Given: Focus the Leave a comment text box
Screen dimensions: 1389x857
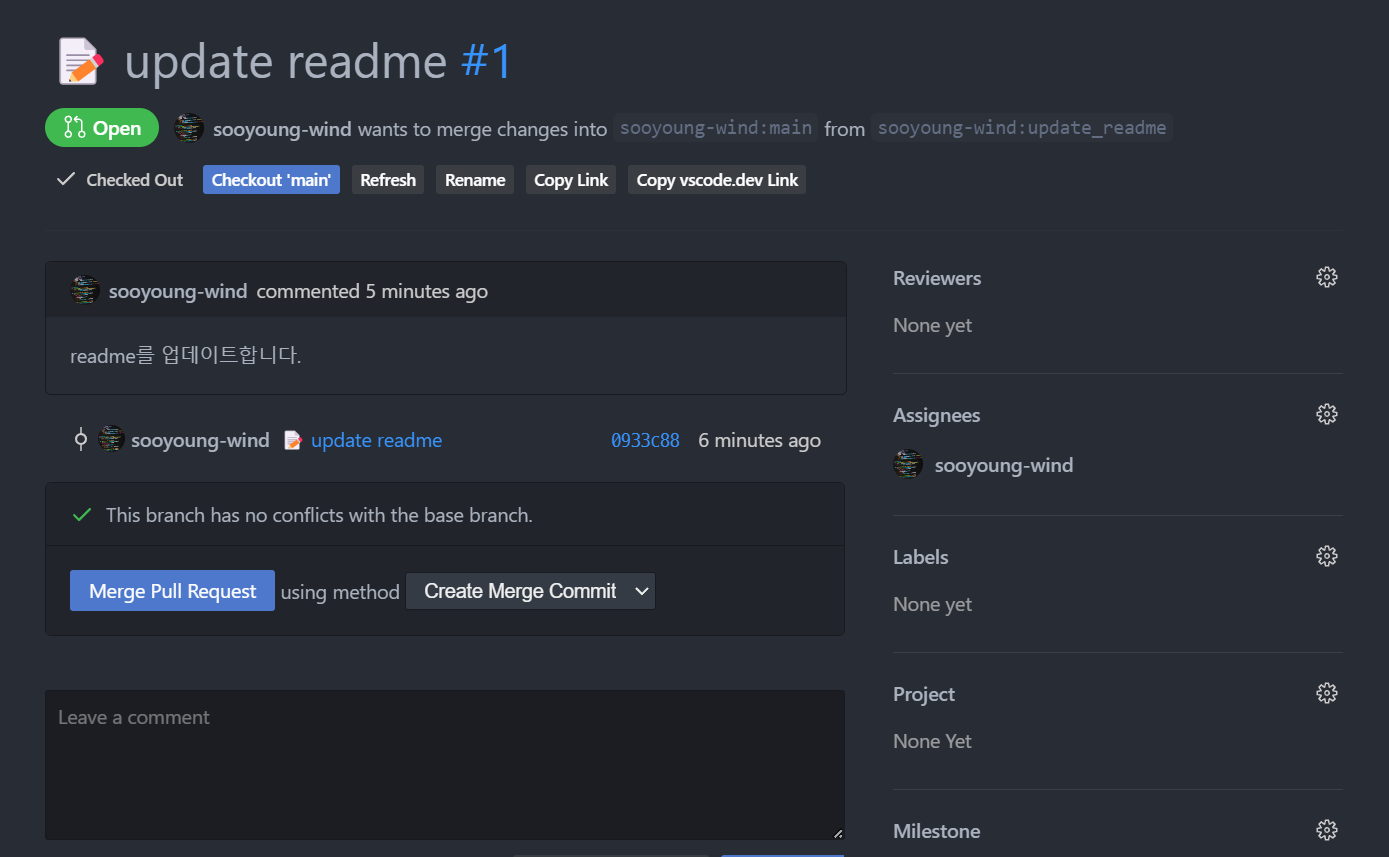Looking at the screenshot, I should pyautogui.click(x=444, y=764).
